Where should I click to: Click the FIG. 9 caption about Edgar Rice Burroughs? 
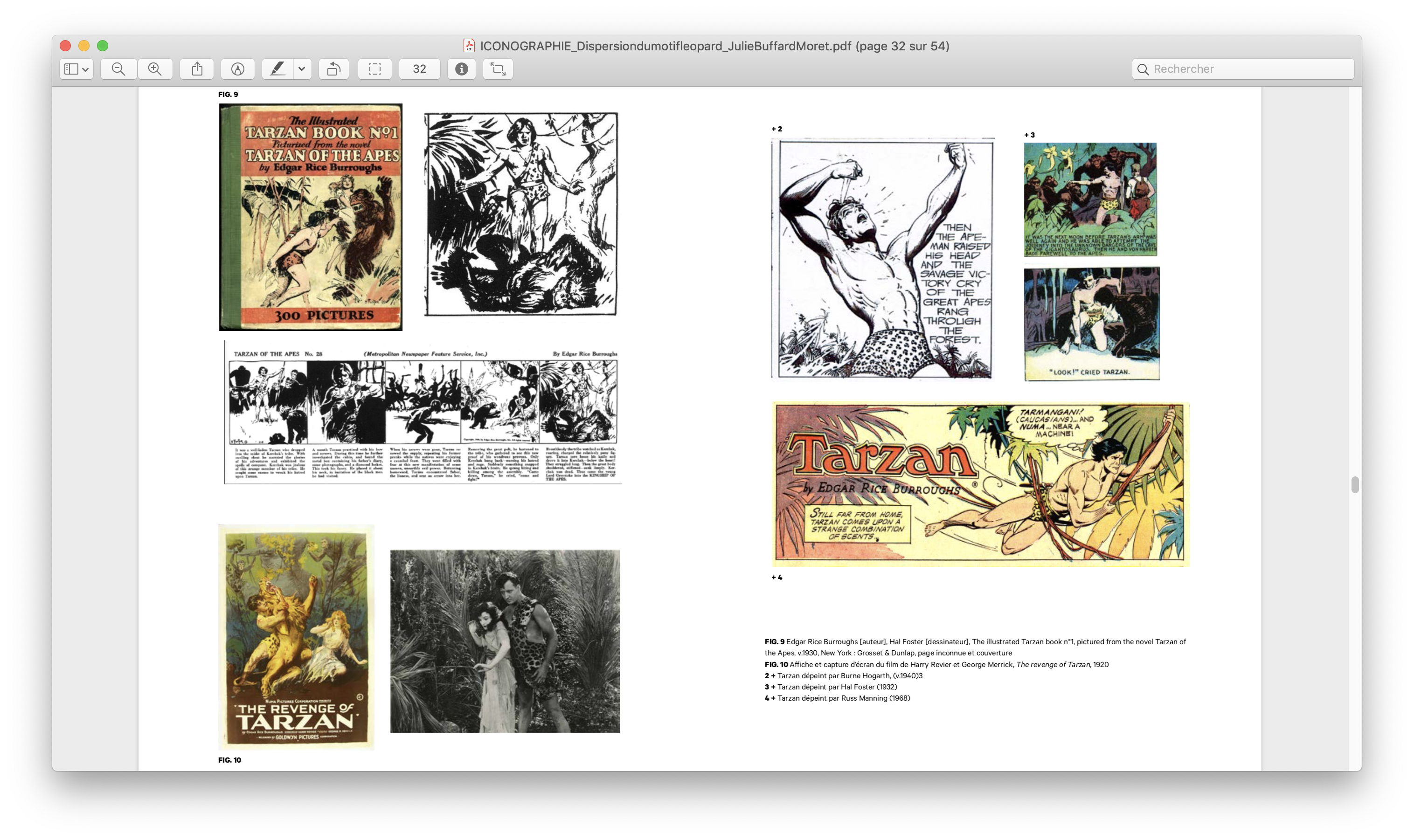tap(975, 647)
